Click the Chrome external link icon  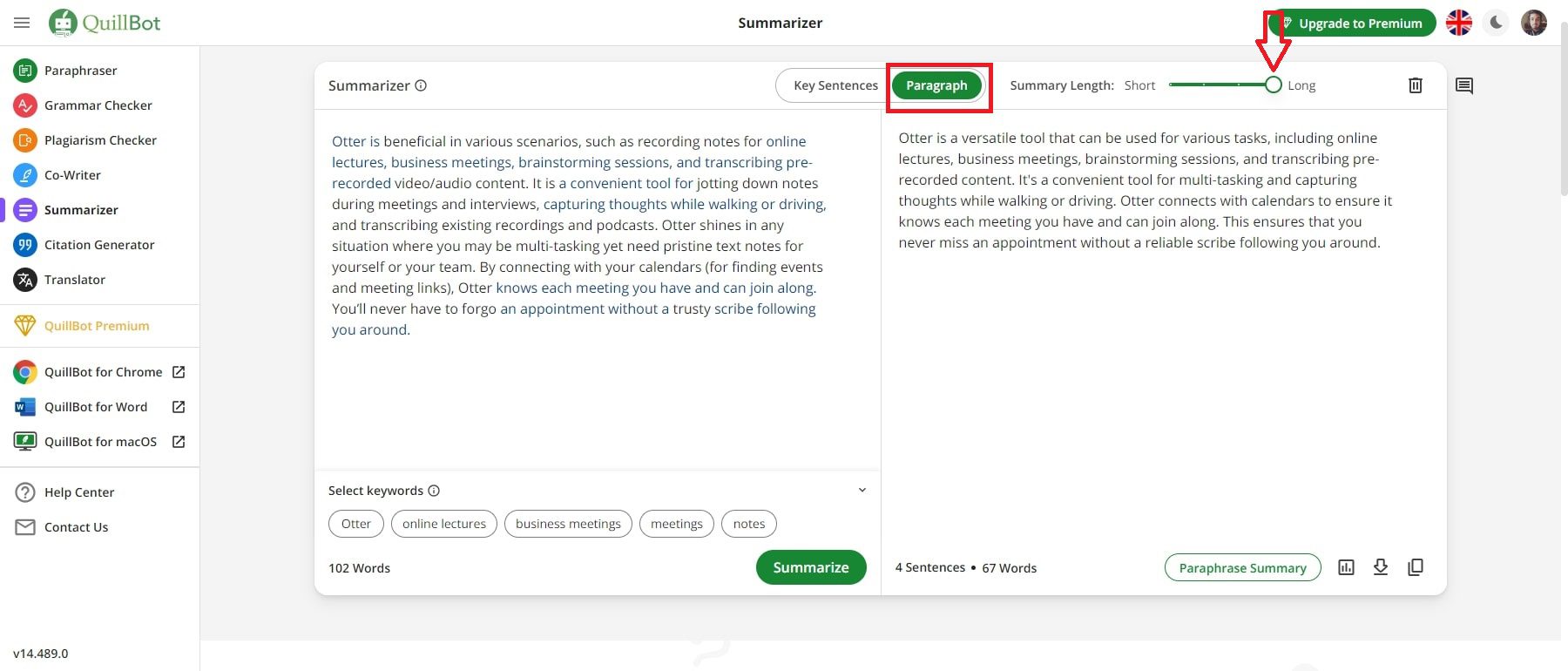(x=179, y=372)
